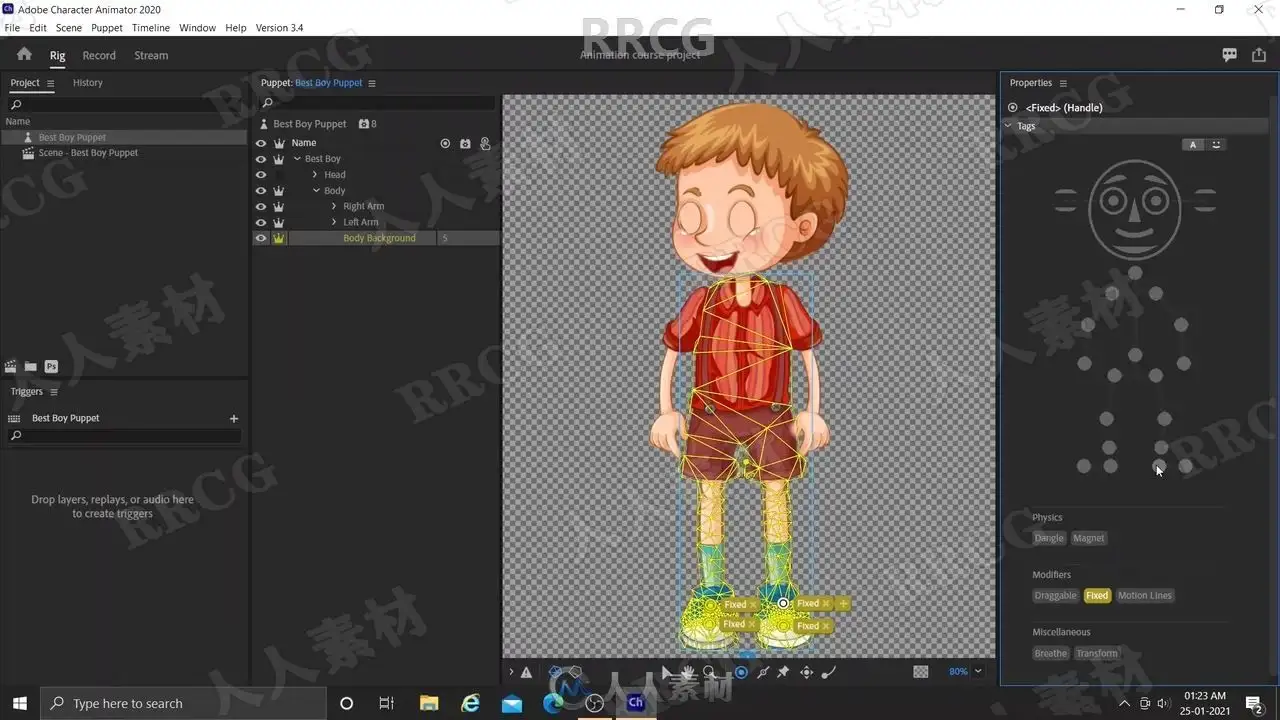1280x720 pixels.
Task: Open Adobe Character Animator in taskbar
Action: [635, 703]
